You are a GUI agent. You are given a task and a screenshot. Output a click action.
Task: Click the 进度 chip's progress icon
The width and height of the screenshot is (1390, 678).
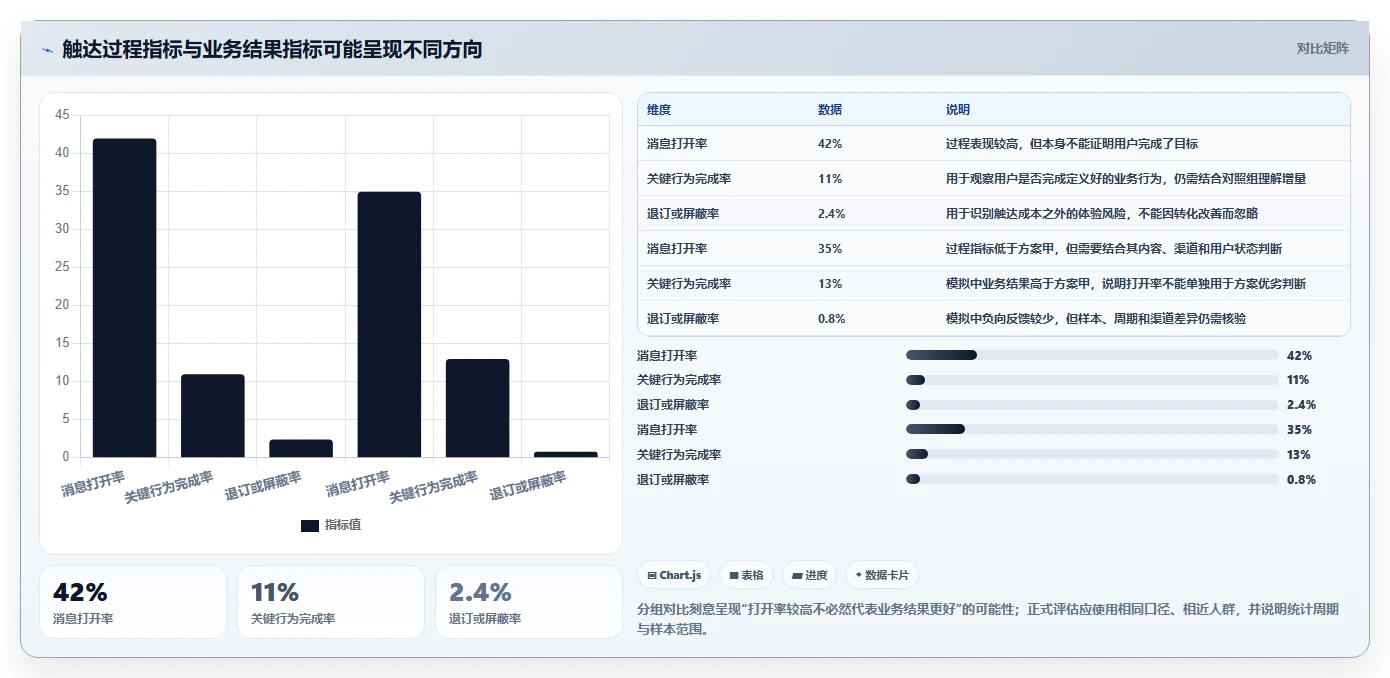[x=797, y=575]
